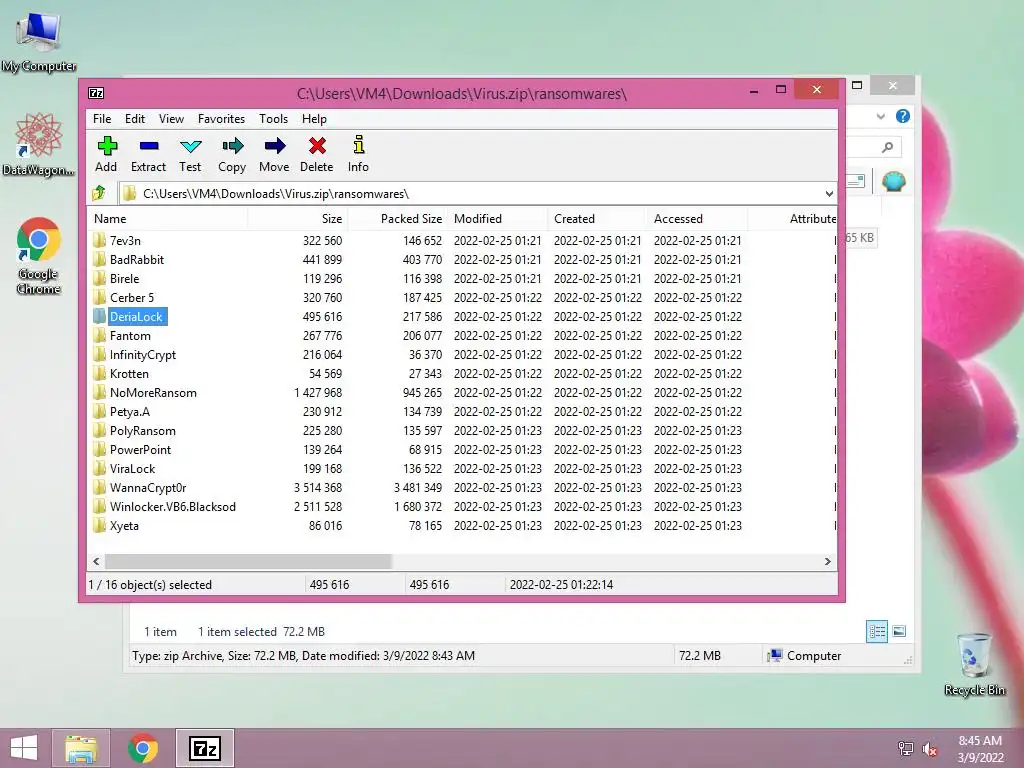Select the Cerber 5 folder
The width and height of the screenshot is (1024, 768).
coord(132,298)
